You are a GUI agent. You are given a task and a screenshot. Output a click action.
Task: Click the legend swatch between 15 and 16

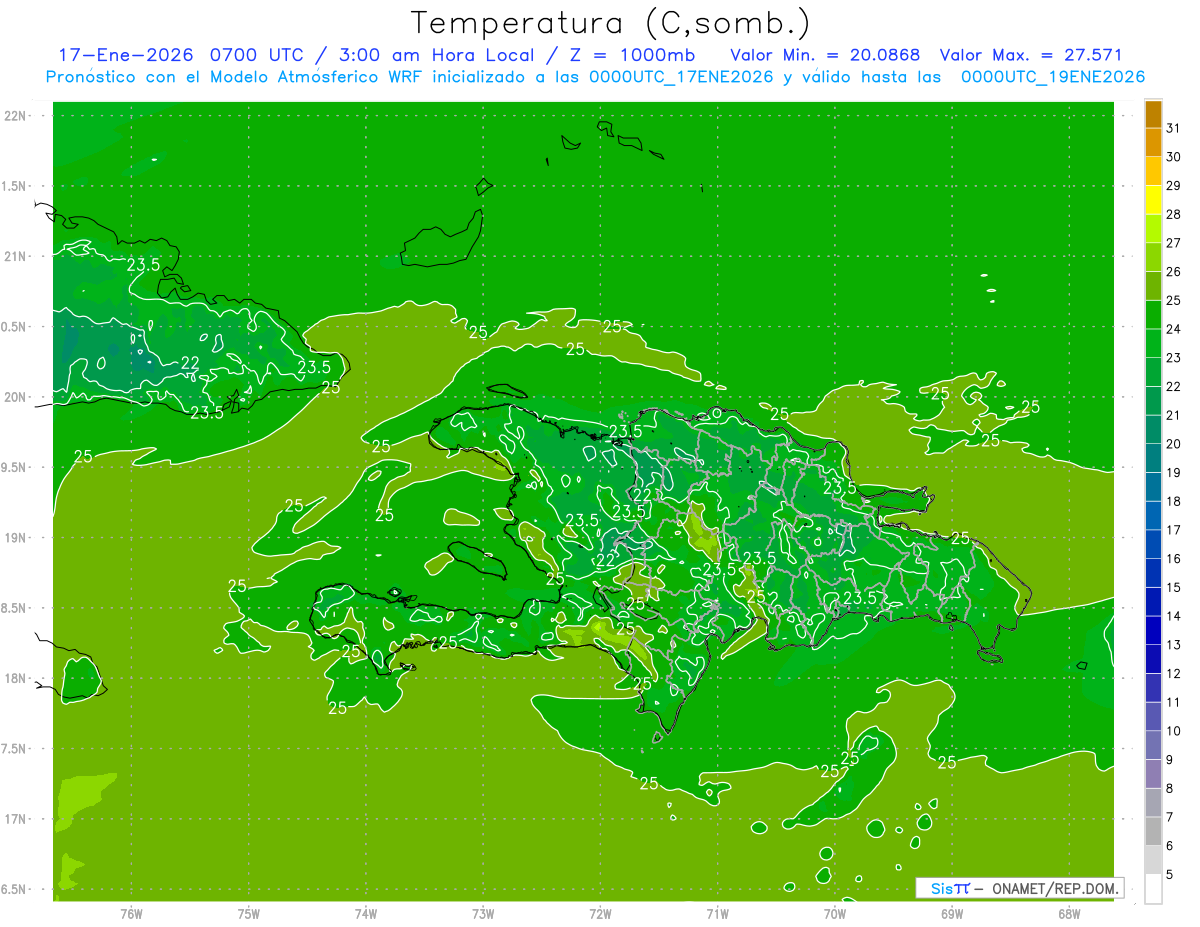coord(1153,573)
